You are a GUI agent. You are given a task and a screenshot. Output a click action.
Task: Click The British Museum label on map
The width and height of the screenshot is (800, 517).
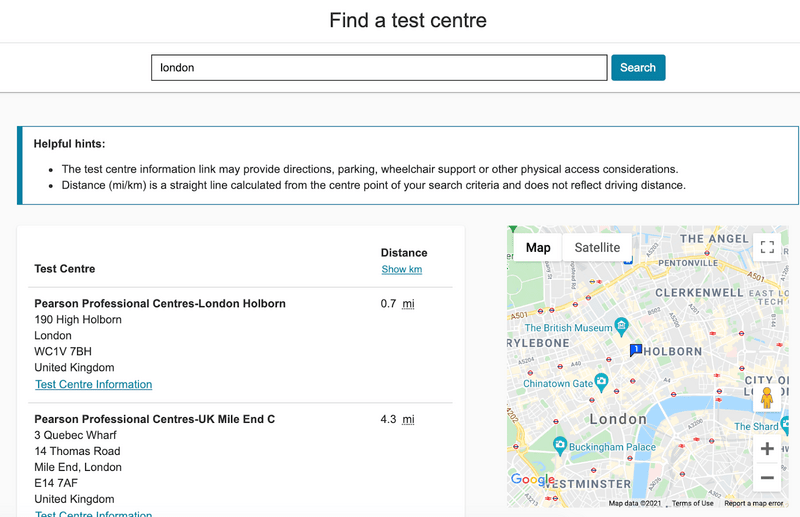[568, 328]
